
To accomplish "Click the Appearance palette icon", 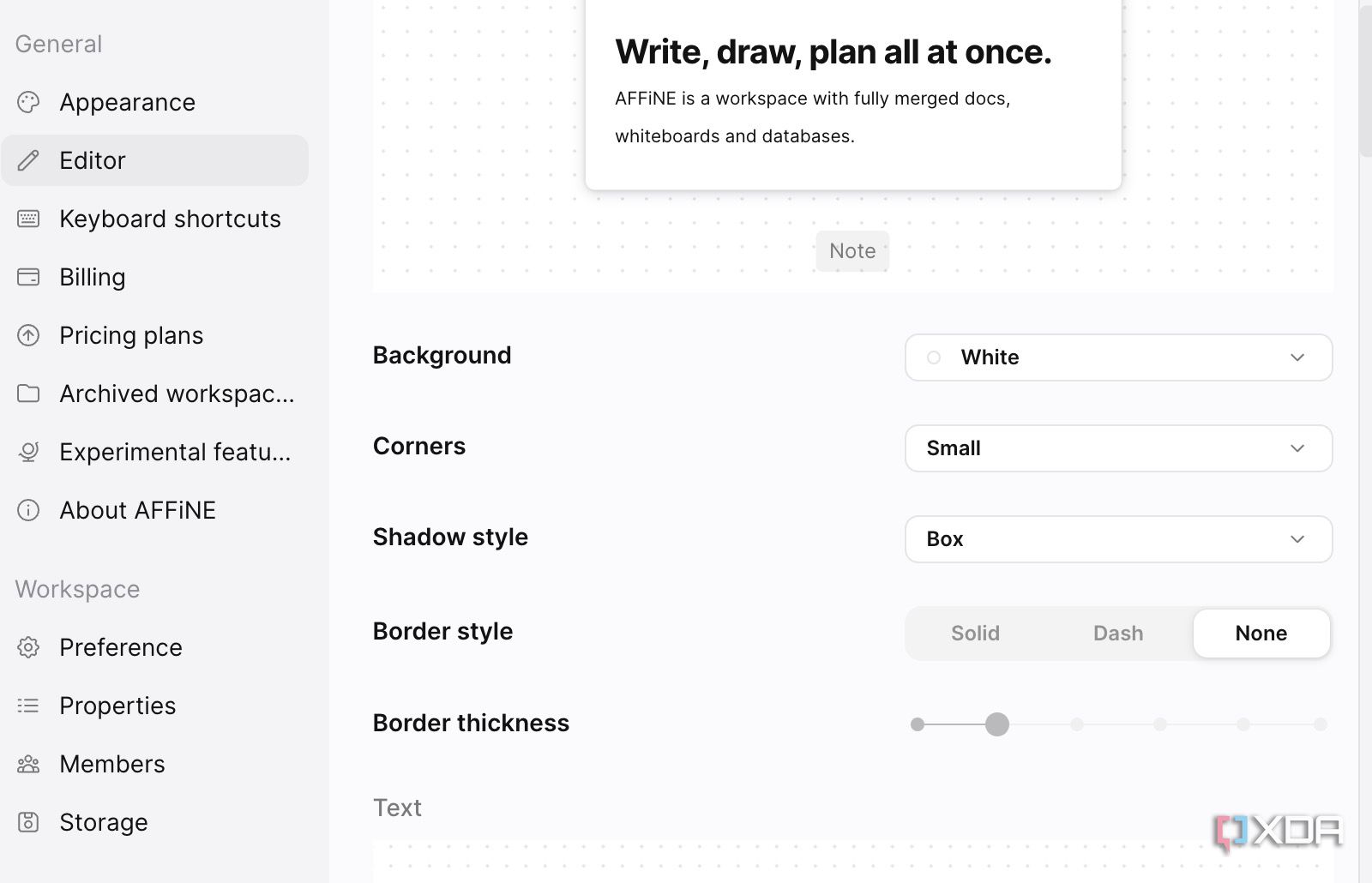I will pos(28,103).
